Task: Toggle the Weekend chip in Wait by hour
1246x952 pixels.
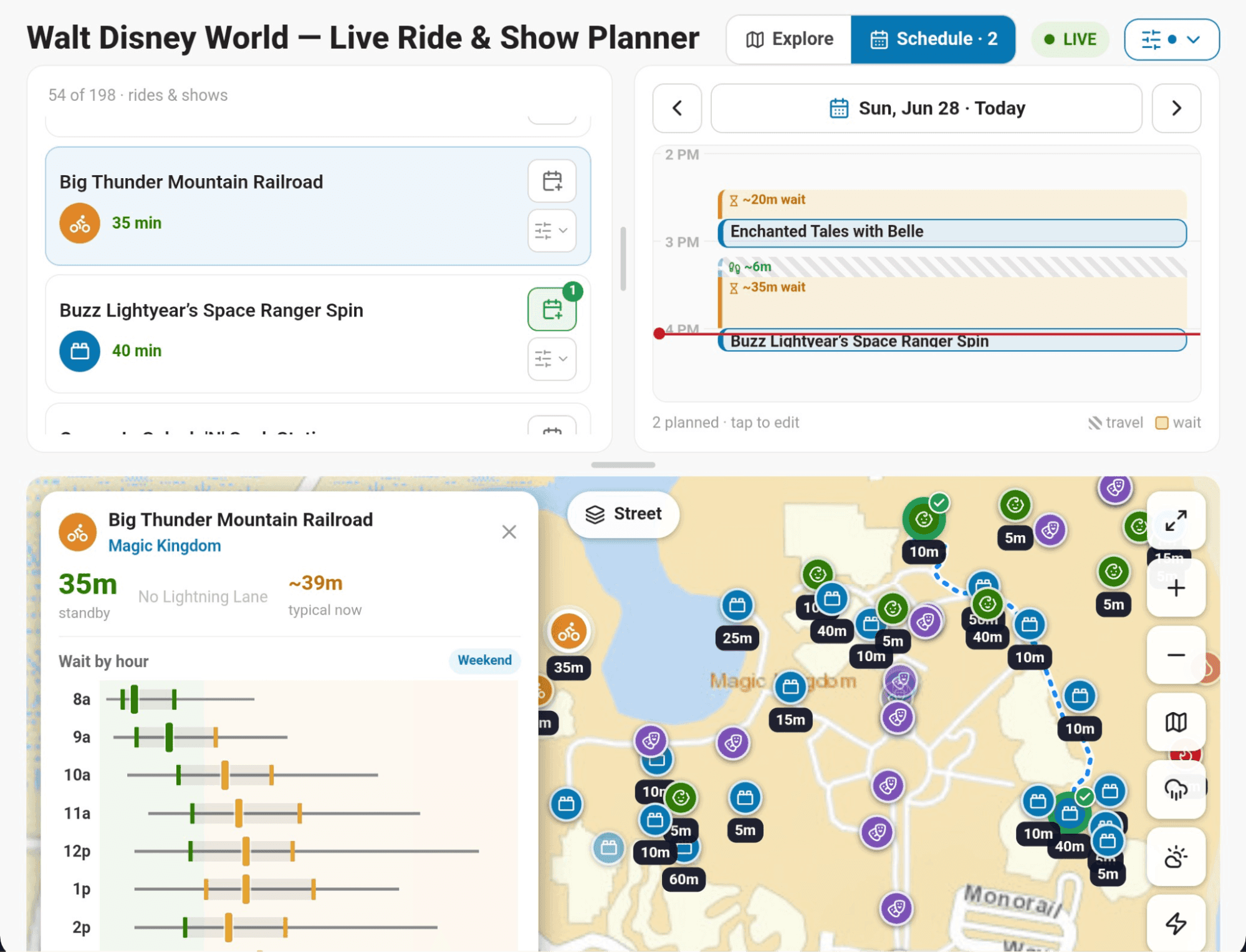Action: coord(484,660)
